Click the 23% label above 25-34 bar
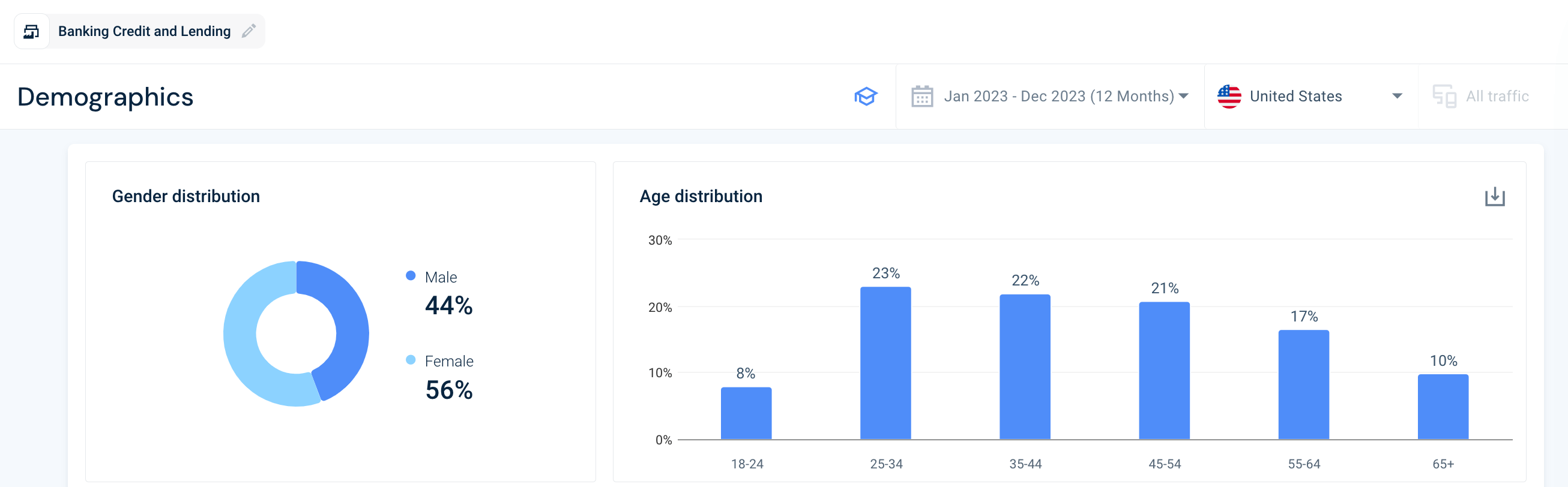Screen dimensions: 1568x487 click(x=885, y=273)
